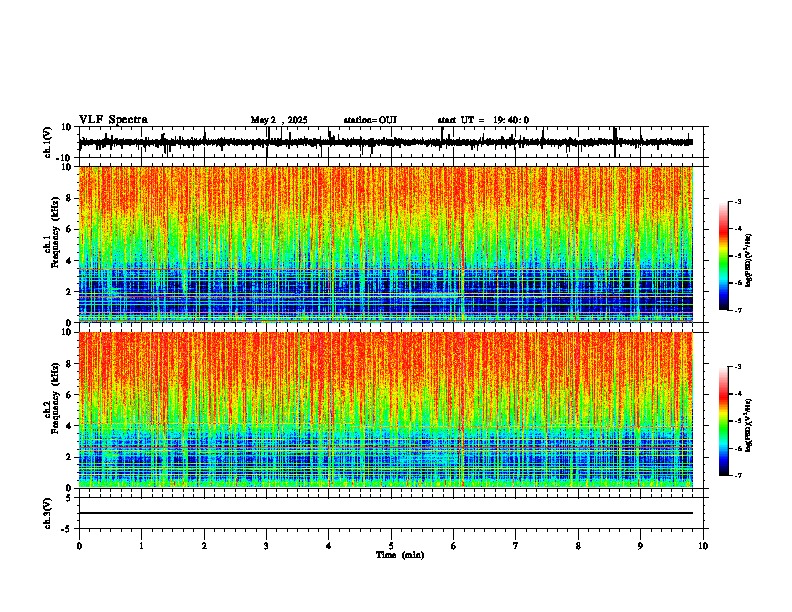Screen dimensions: 792x612
Task: Click time axis tick label "2"
Action: 204,546
